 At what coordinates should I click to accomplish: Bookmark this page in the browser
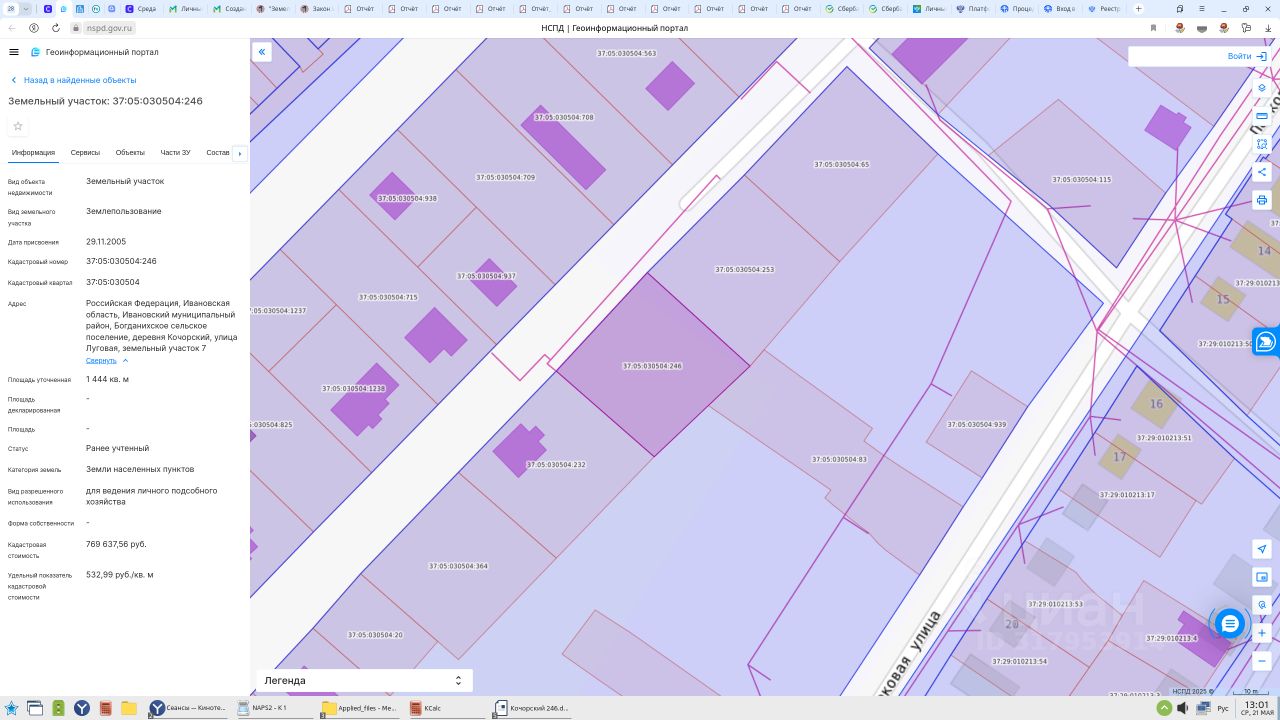1153,28
